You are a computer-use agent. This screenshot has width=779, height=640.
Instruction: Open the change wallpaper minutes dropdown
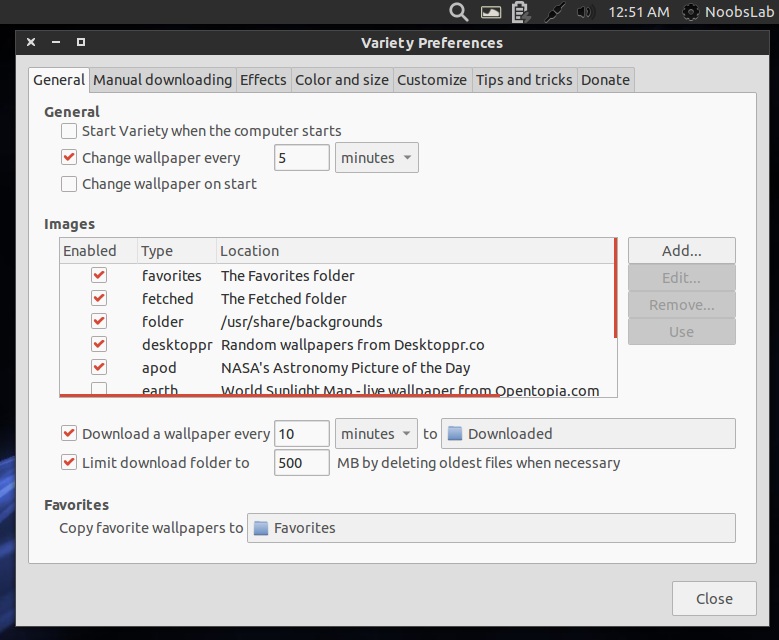377,158
